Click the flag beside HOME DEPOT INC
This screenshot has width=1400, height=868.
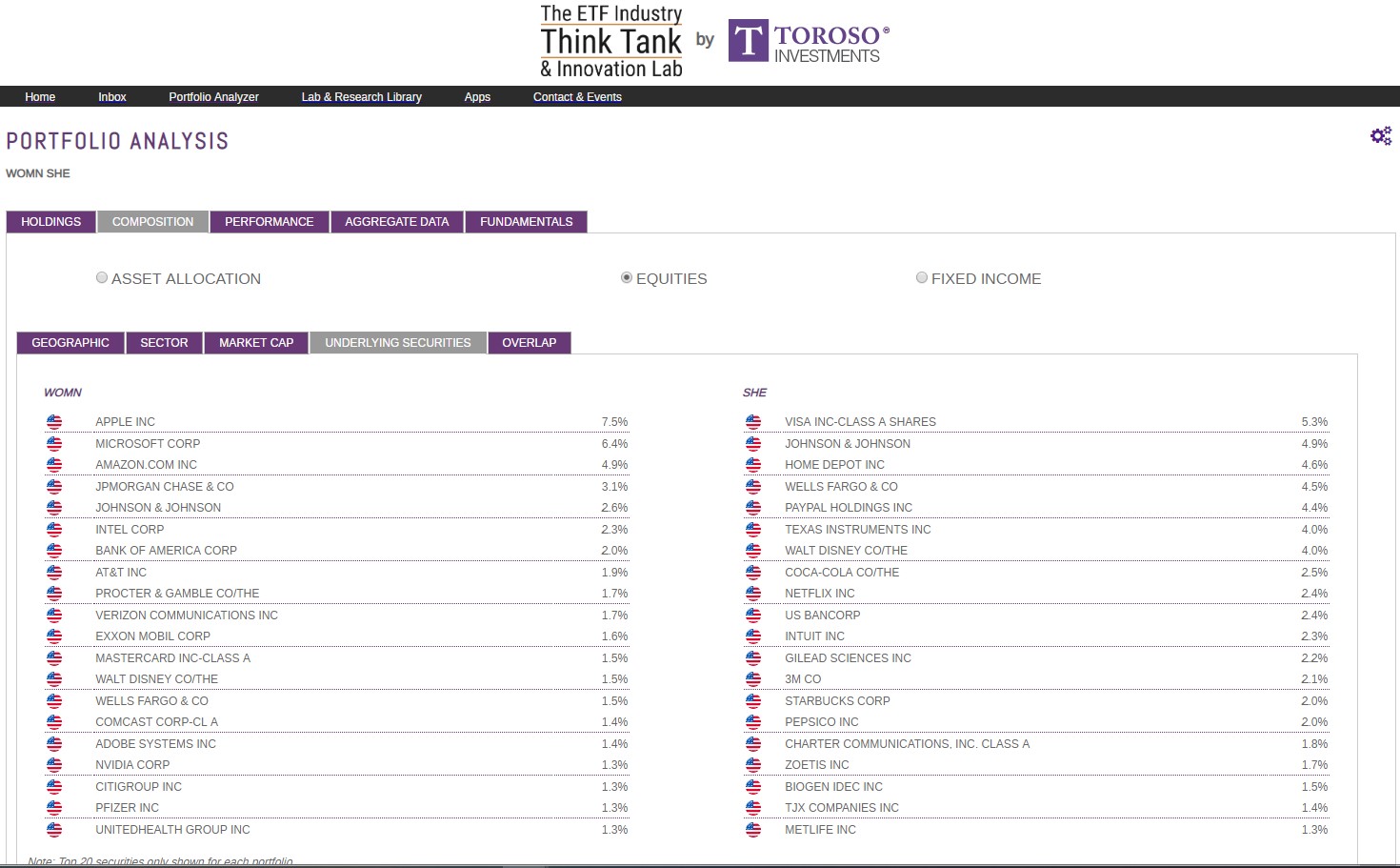(753, 465)
